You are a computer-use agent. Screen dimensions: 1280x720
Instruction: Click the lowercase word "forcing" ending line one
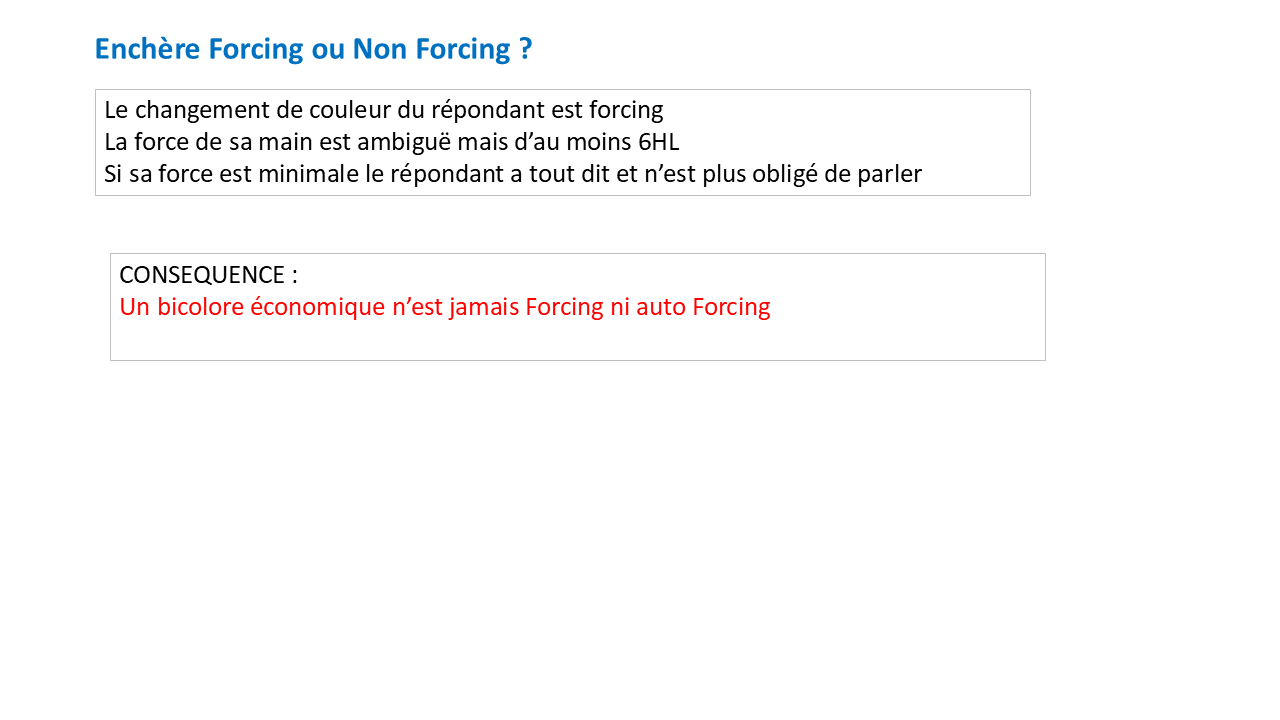coord(626,110)
